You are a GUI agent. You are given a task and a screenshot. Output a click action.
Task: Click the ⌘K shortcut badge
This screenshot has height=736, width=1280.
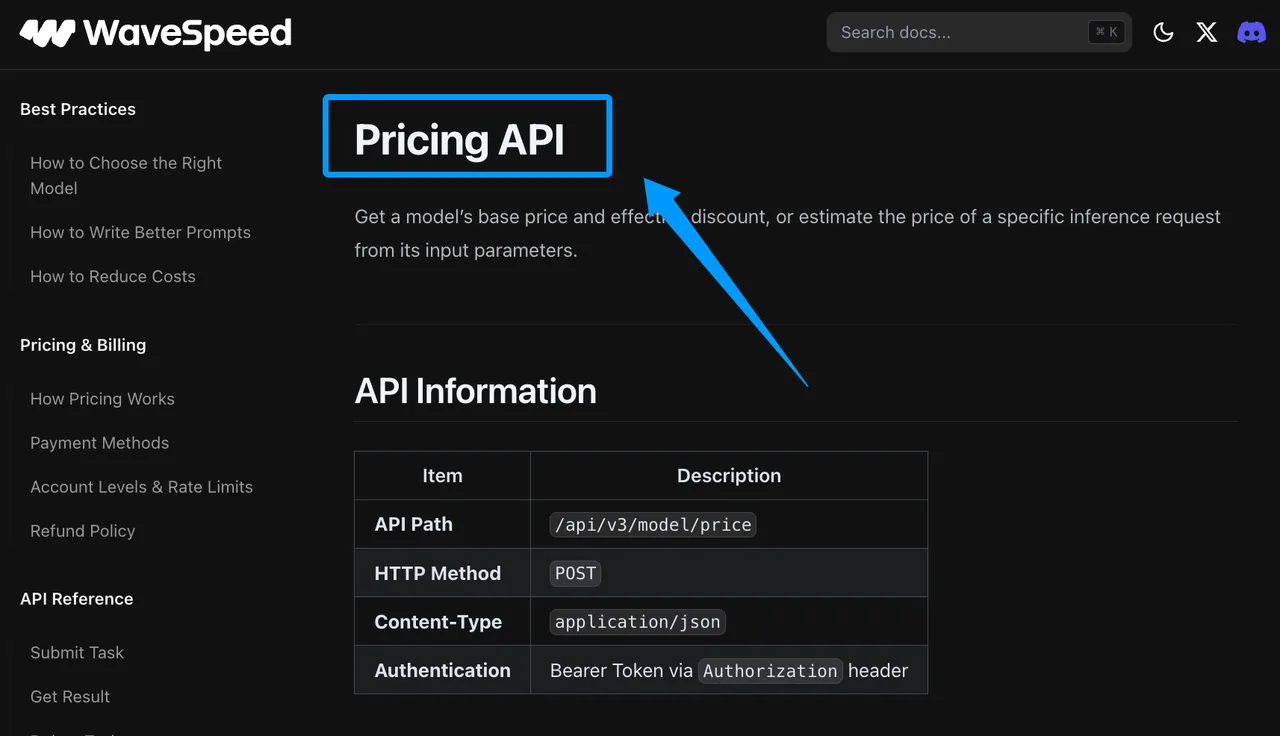pos(1107,32)
